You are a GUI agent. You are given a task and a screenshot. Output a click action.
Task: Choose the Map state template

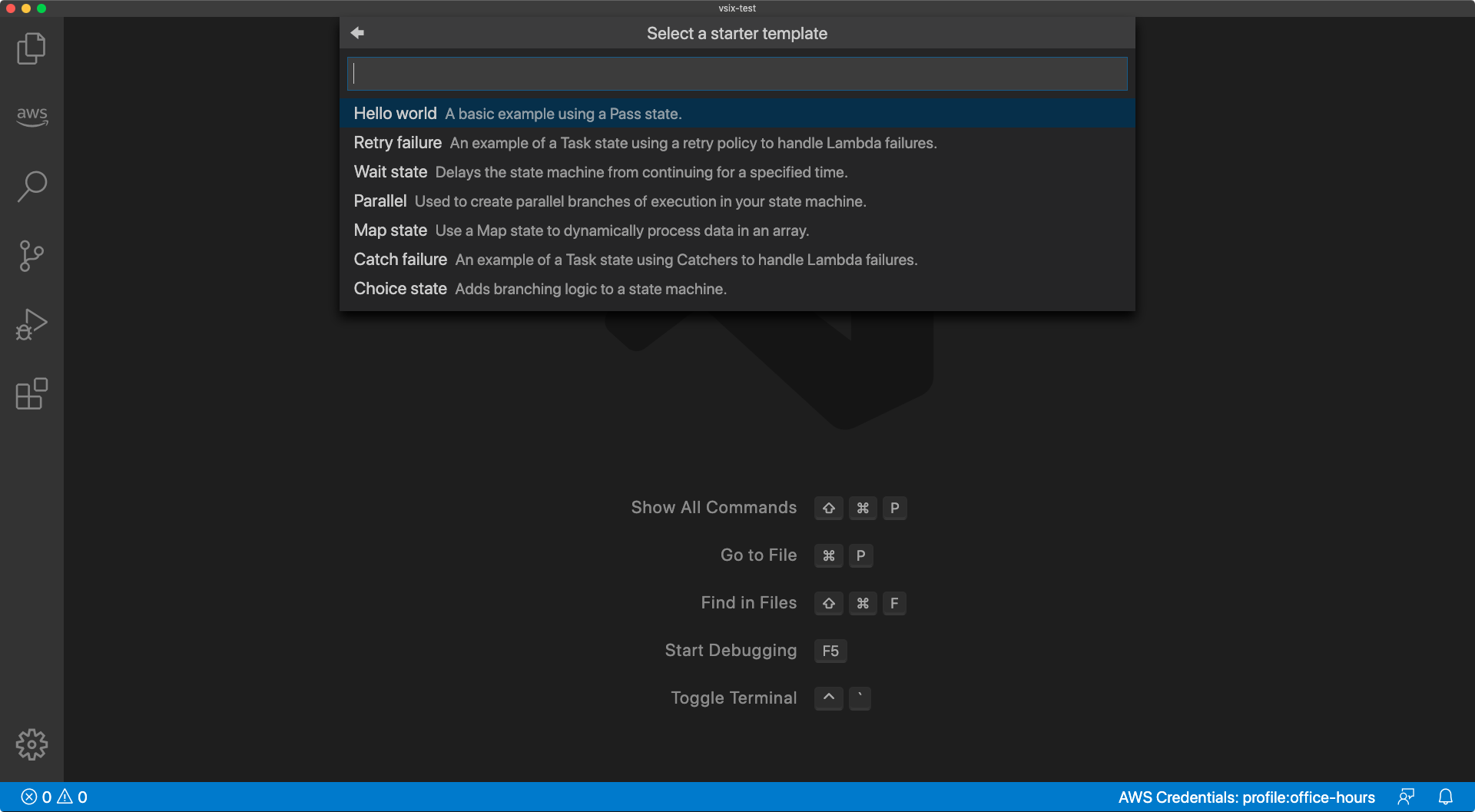pyautogui.click(x=737, y=230)
